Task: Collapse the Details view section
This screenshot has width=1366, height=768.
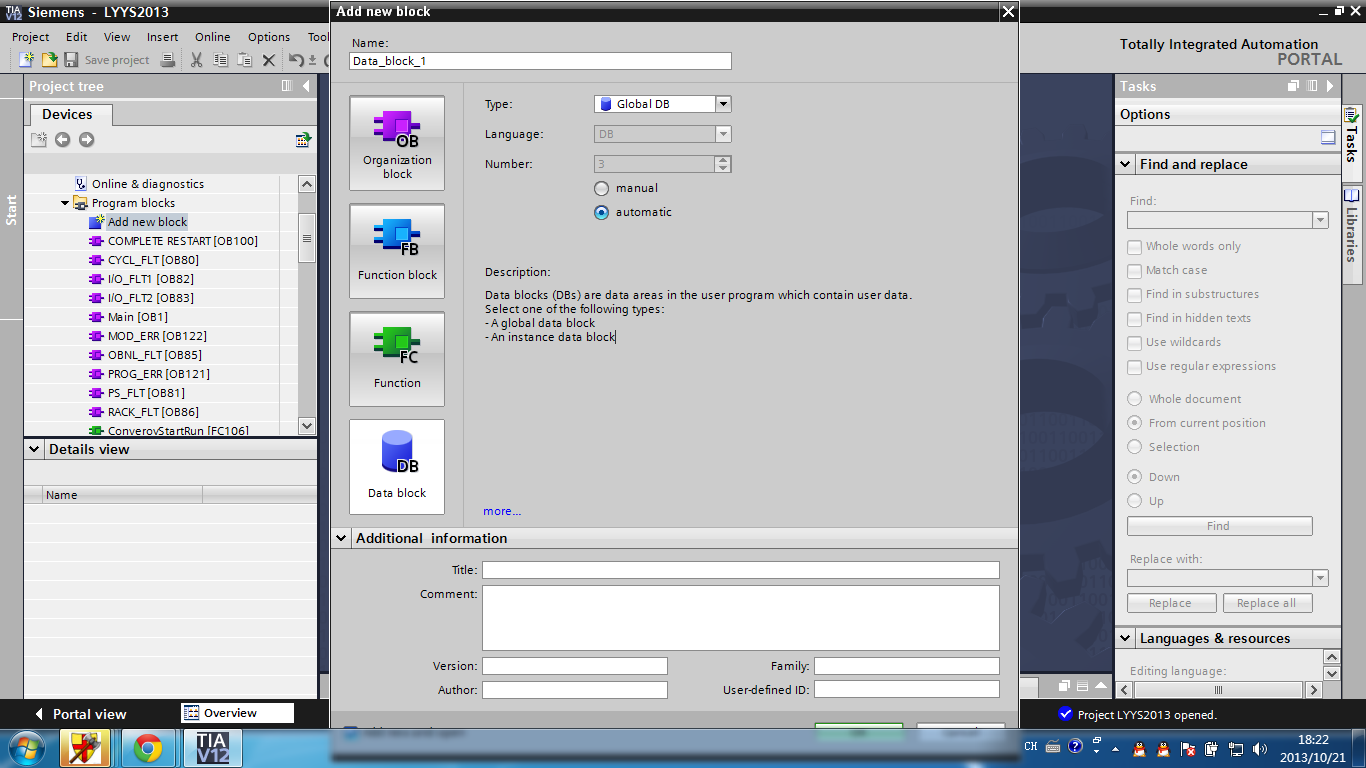Action: (x=34, y=449)
